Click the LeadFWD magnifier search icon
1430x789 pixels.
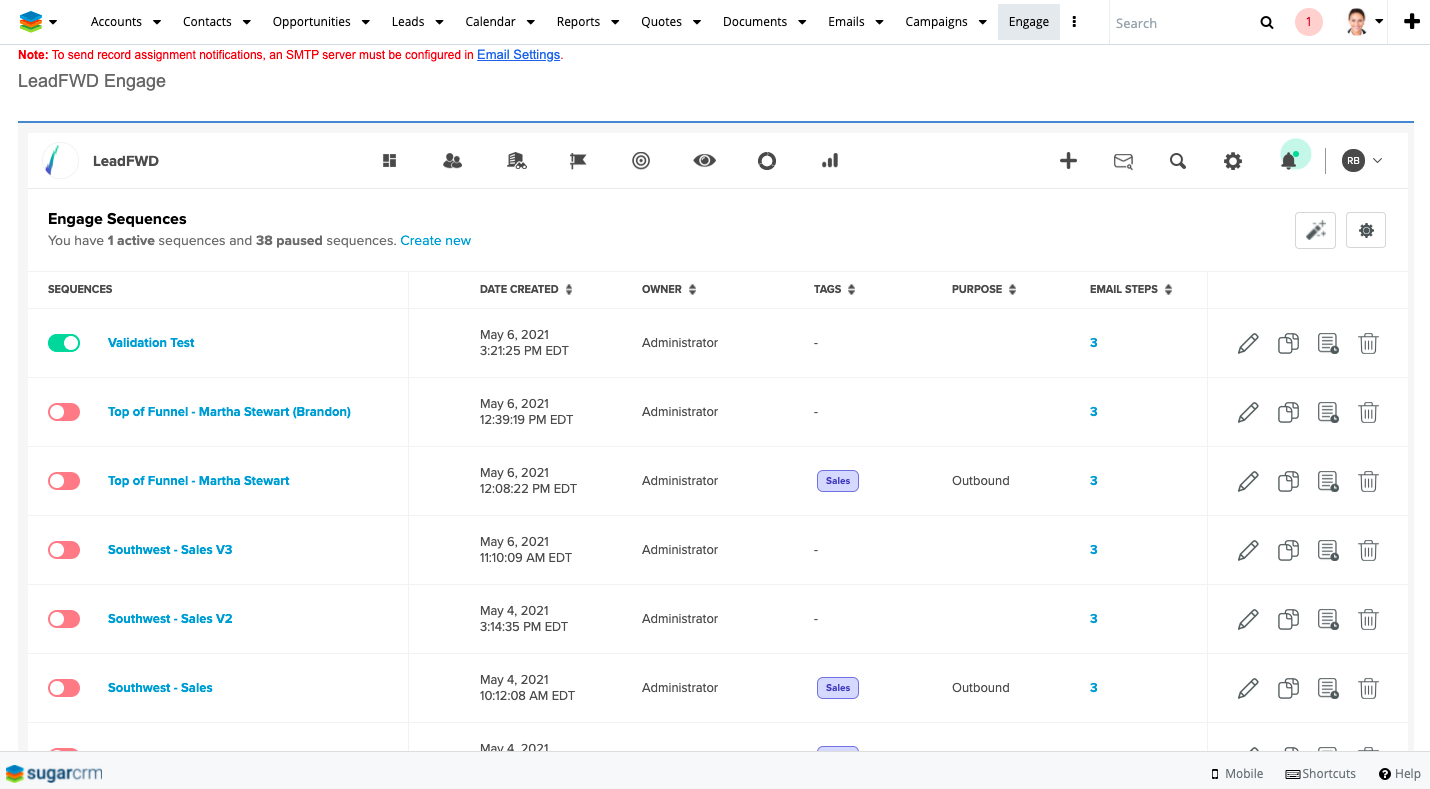1178,160
